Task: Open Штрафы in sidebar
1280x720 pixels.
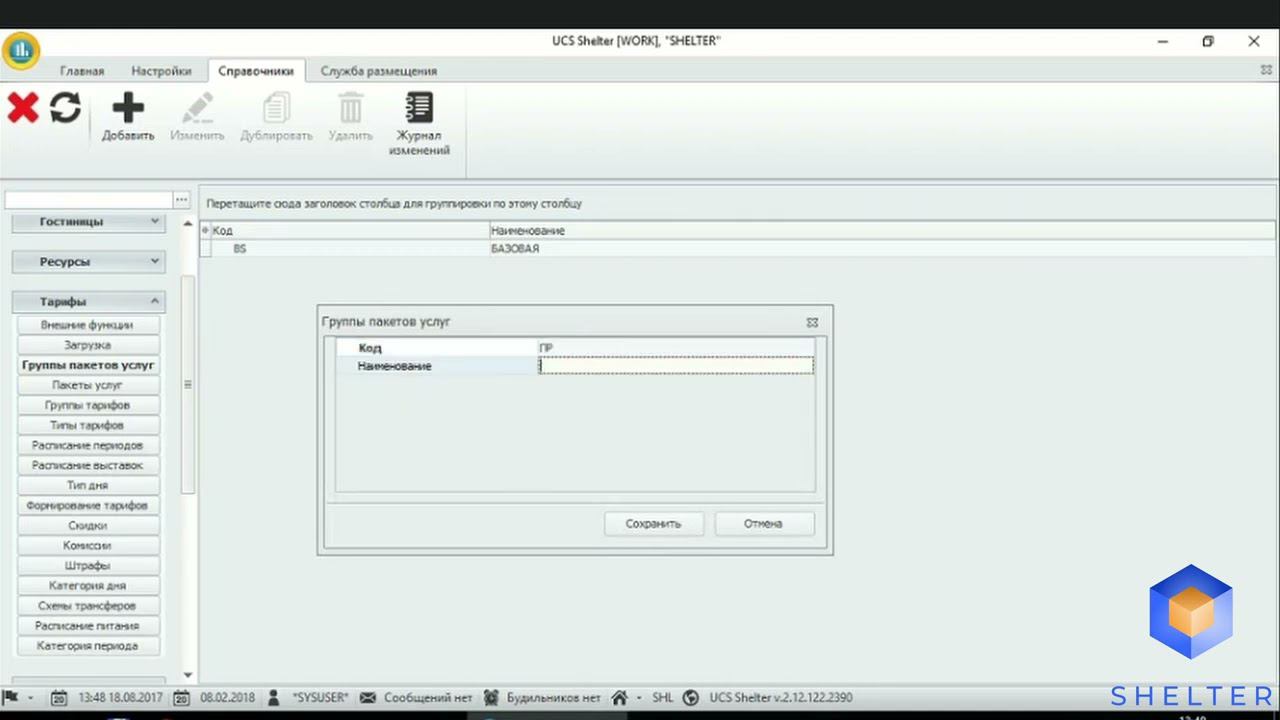Action: click(87, 566)
